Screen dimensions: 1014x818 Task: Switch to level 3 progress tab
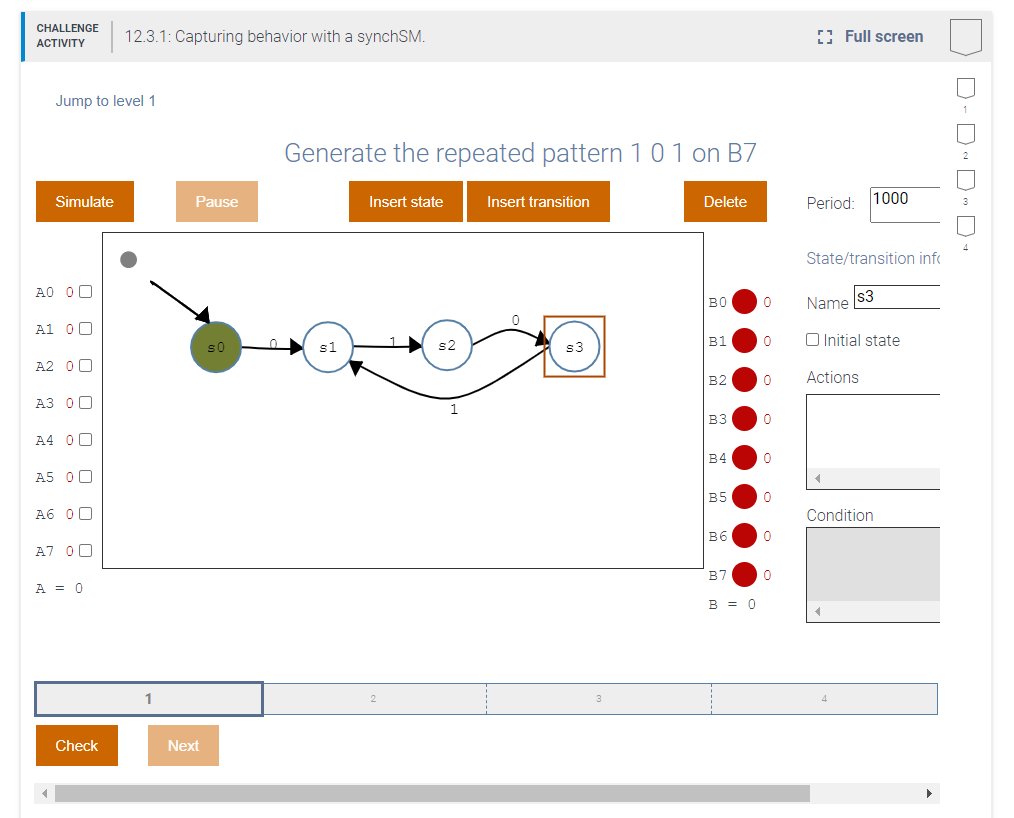click(599, 699)
